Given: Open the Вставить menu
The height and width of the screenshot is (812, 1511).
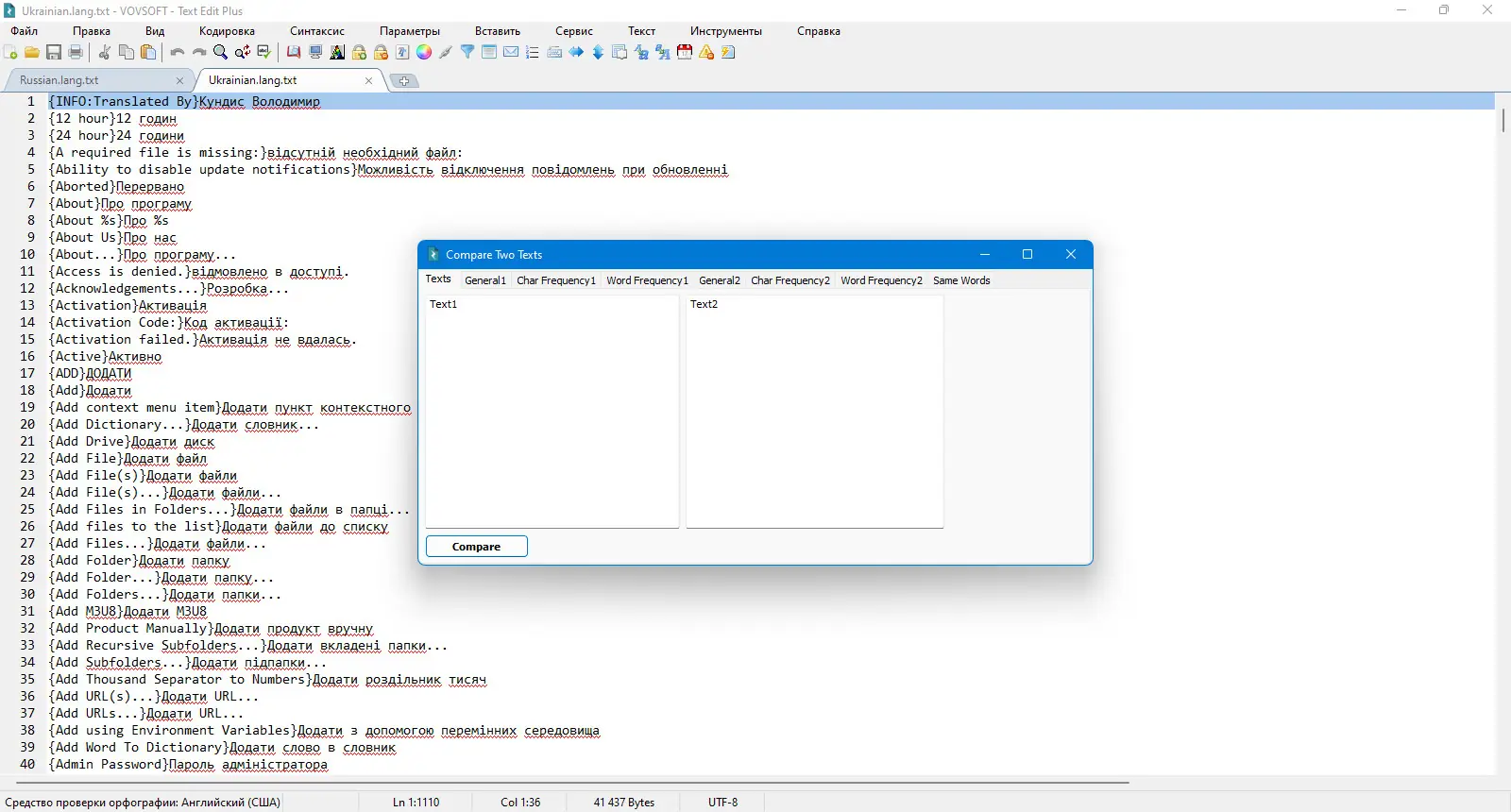Looking at the screenshot, I should pos(498,31).
